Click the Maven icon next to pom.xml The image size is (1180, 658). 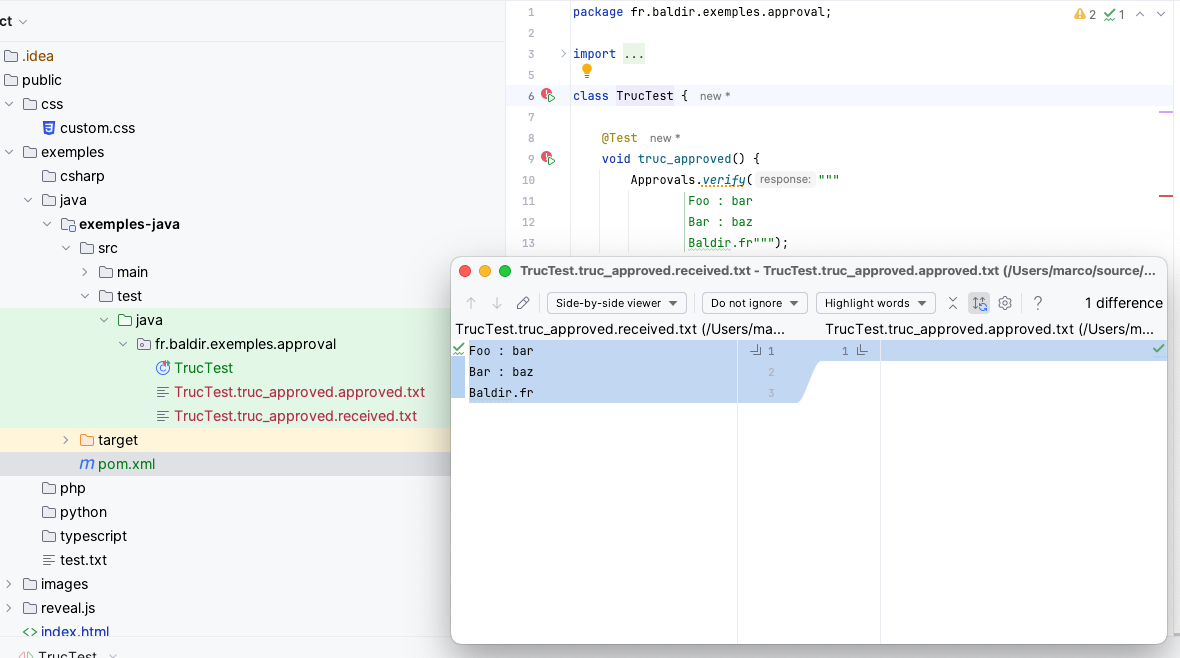[x=85, y=464]
